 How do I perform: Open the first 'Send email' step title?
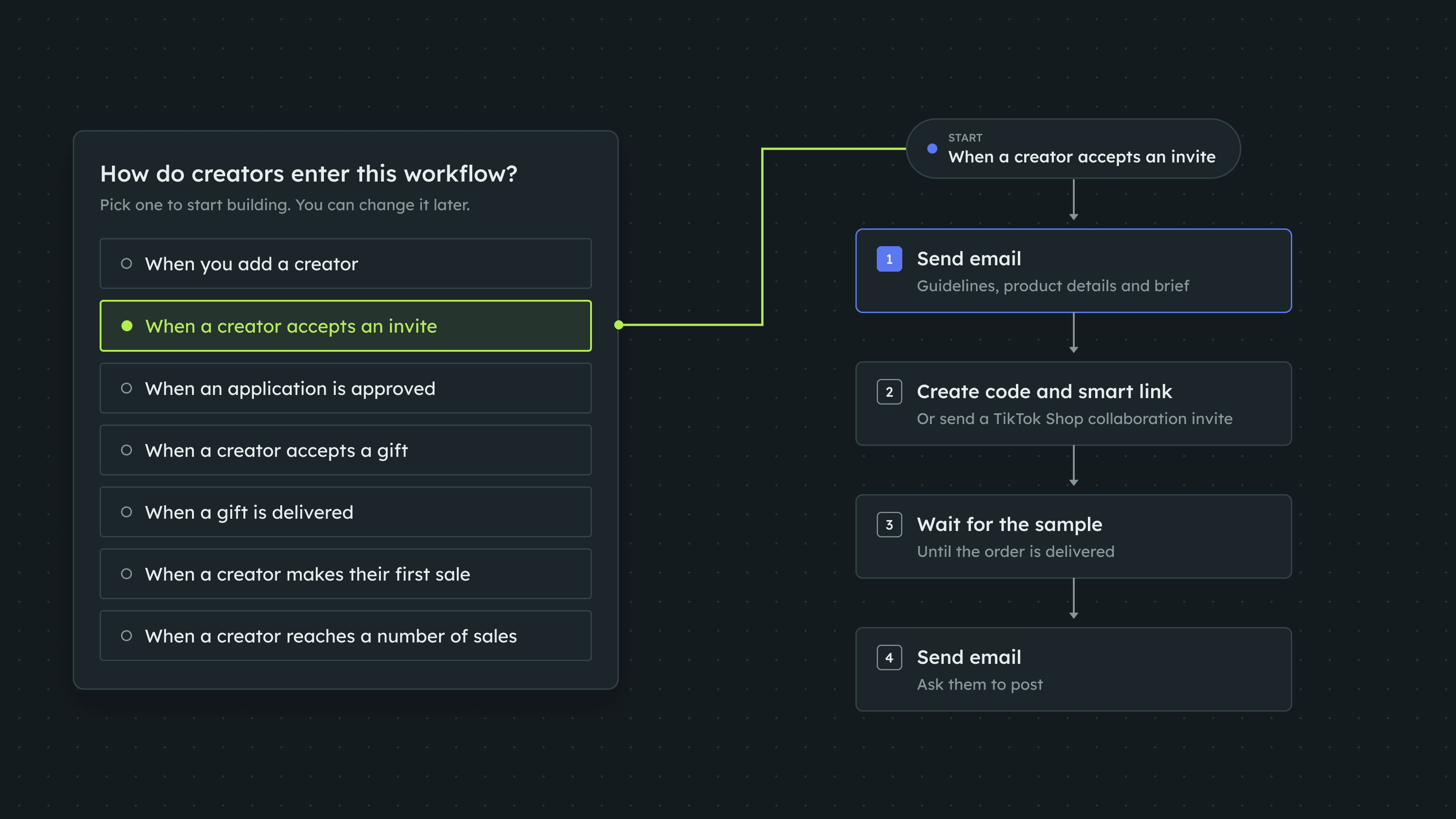969,259
